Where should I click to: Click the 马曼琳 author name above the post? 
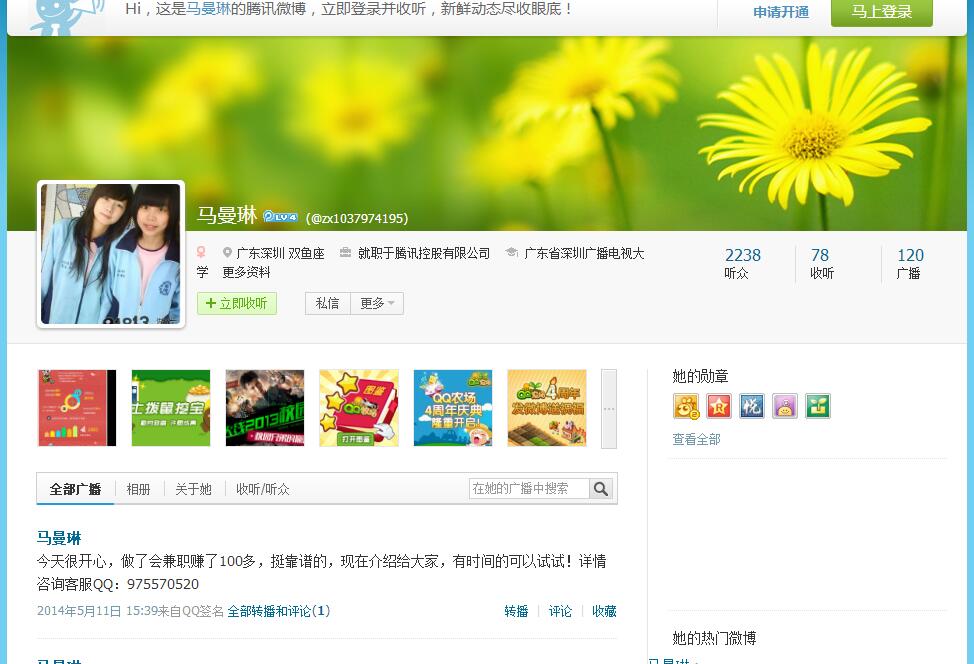coord(59,538)
